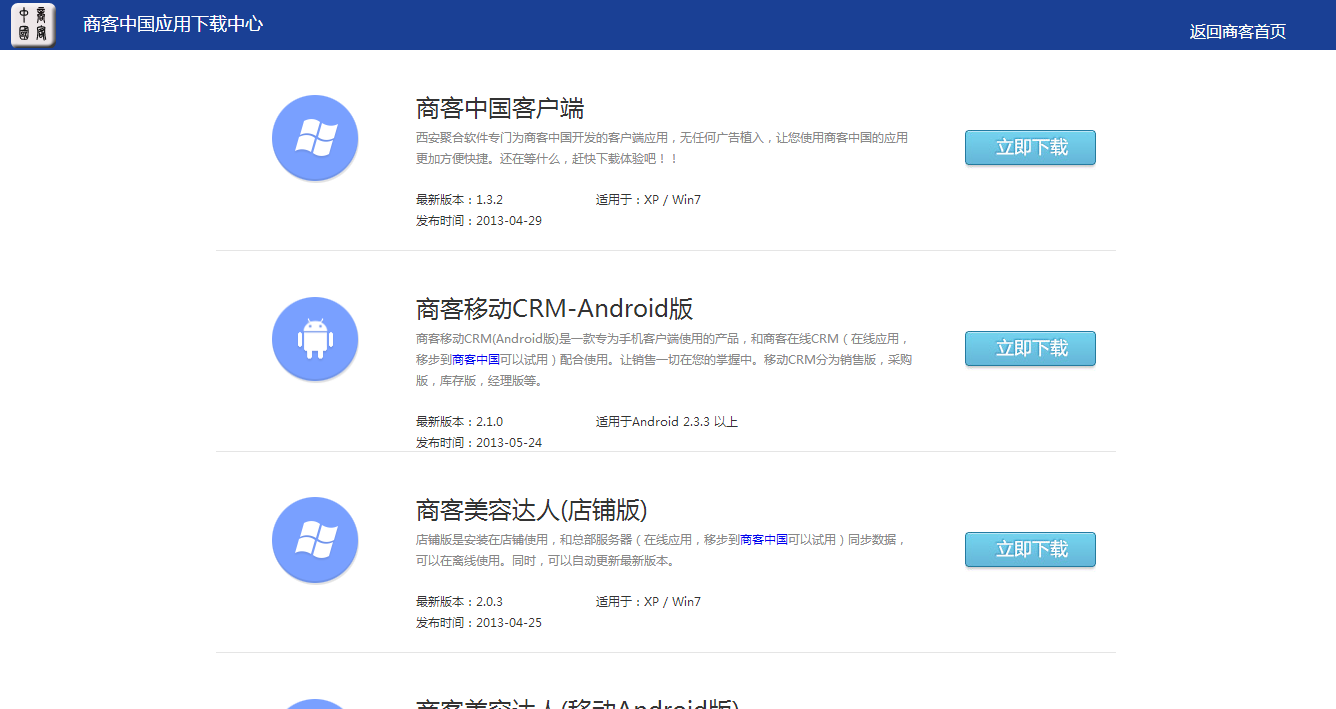
Task: Click Windows icon beside 商客美容达人(店铺版)
Action: tap(315, 540)
